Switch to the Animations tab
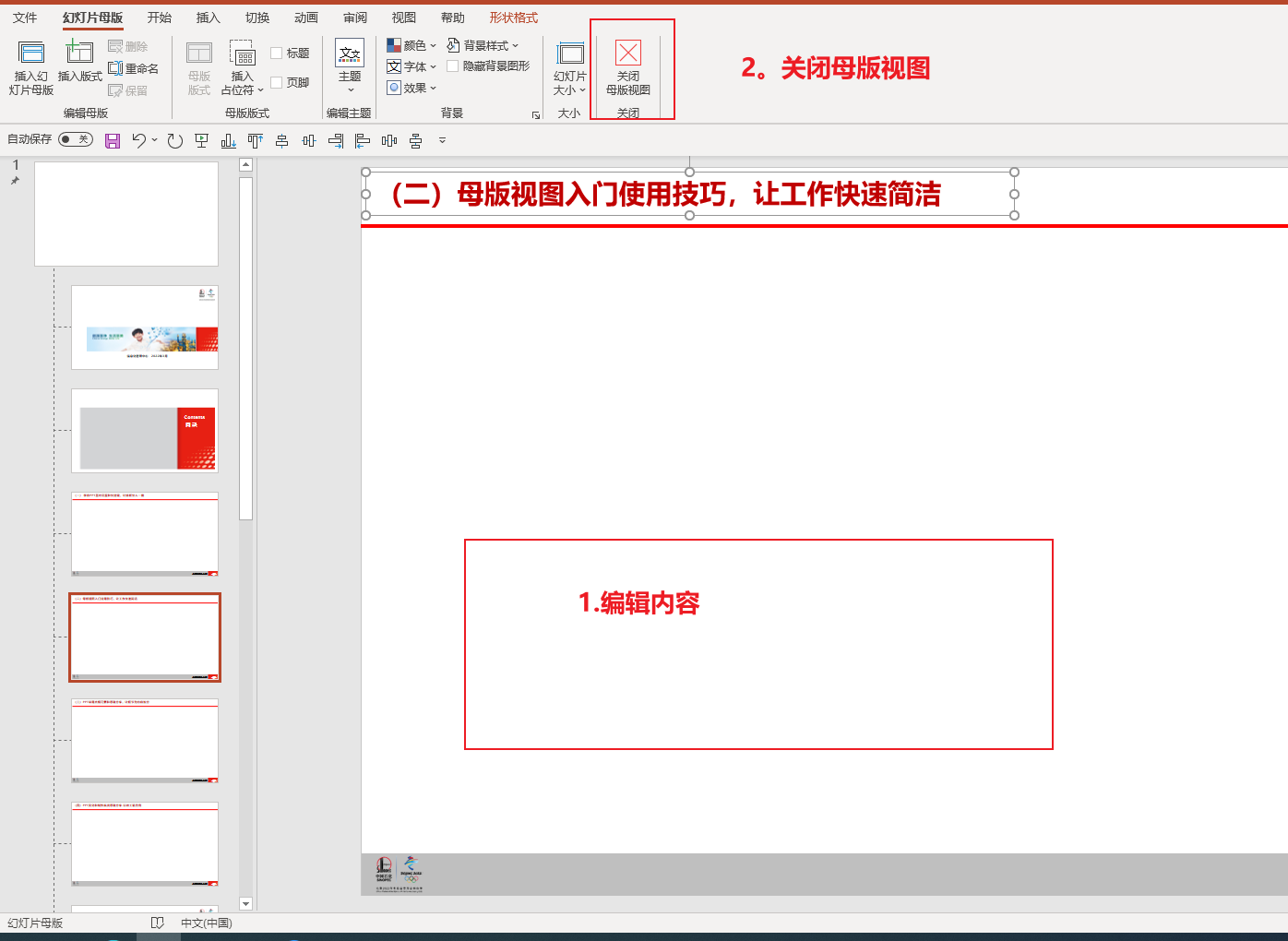This screenshot has width=1288, height=941. 306,18
